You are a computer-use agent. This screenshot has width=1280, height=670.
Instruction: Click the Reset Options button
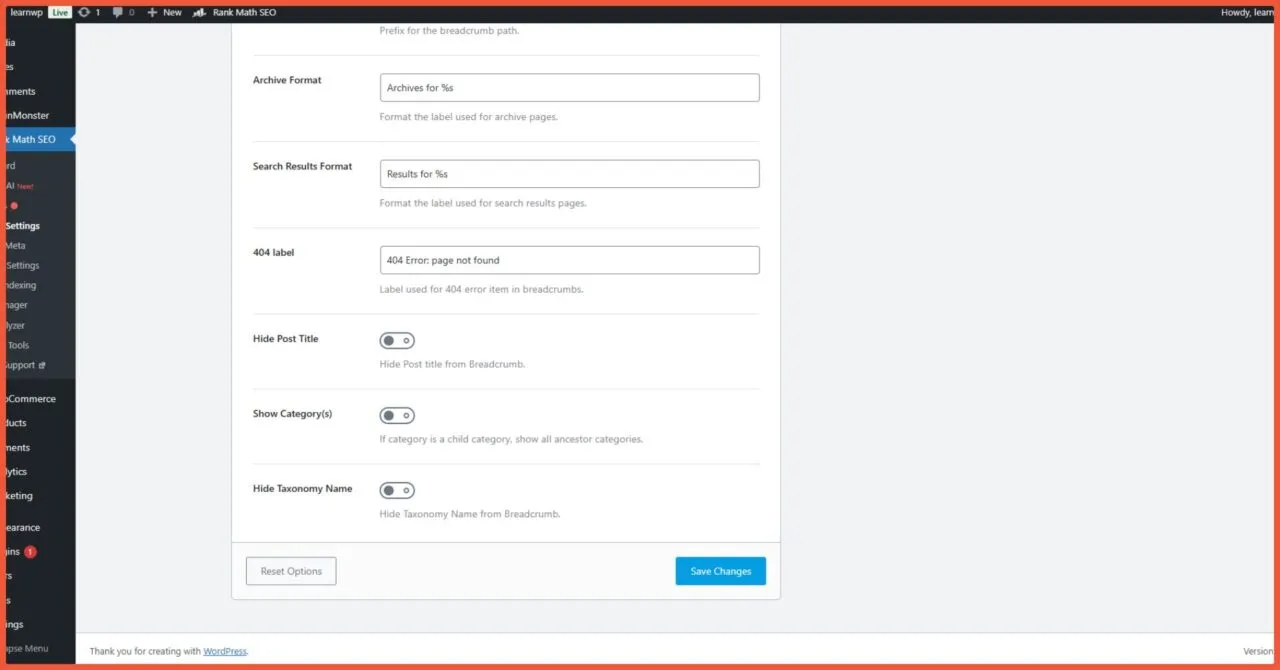pos(291,571)
